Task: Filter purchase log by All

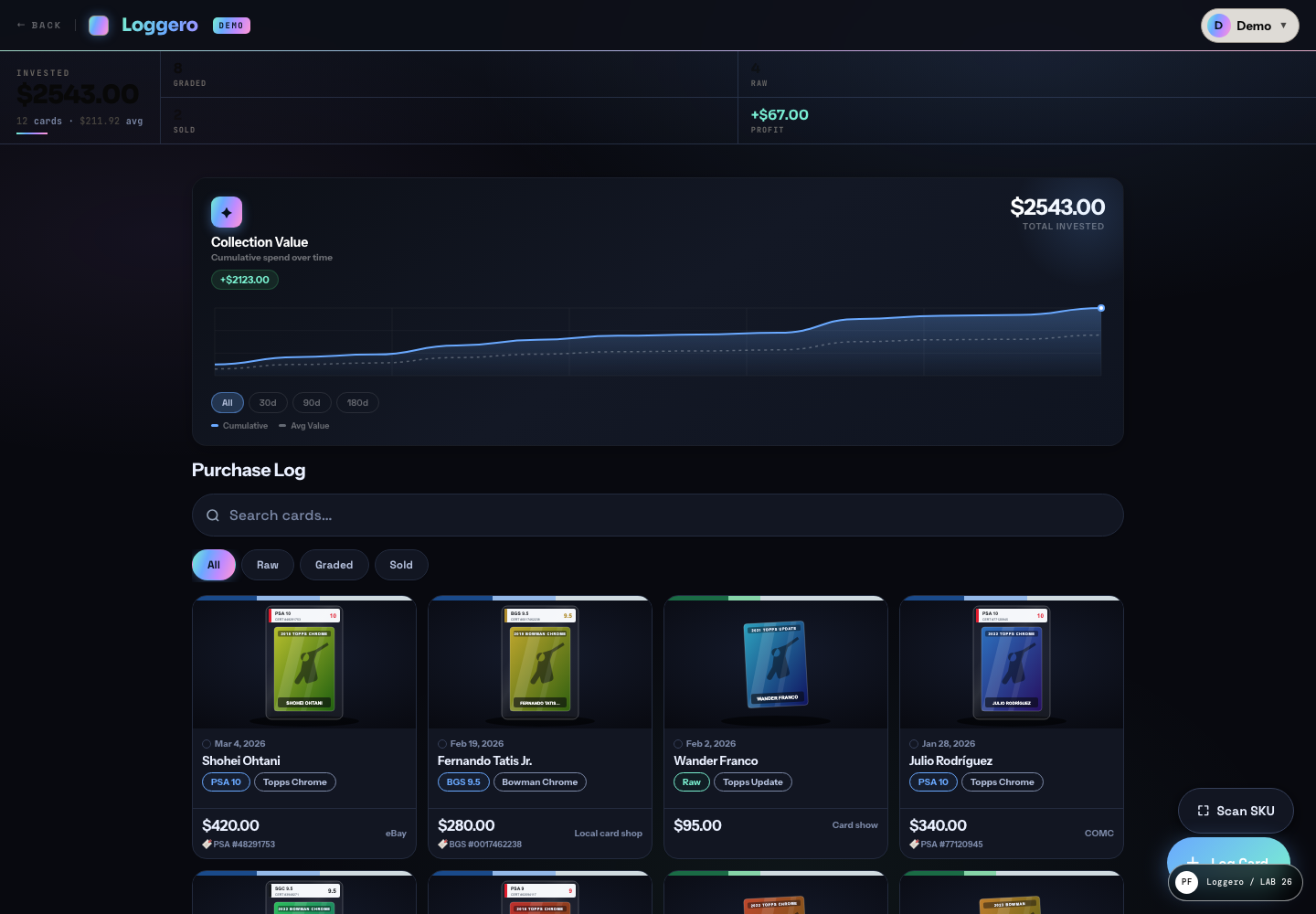Action: point(214,565)
